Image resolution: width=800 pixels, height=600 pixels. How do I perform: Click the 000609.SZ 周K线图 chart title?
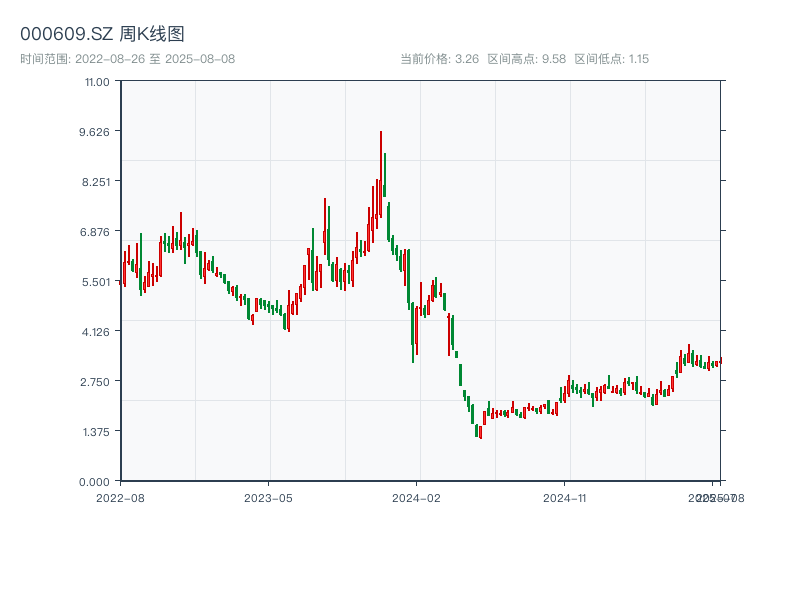pyautogui.click(x=102, y=34)
